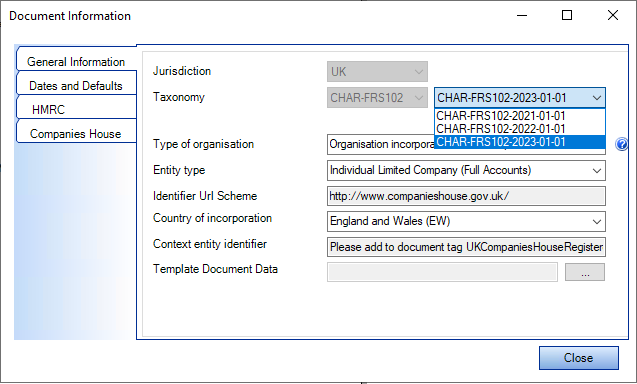Collapse the taxonomy version combo box arrow
The width and height of the screenshot is (637, 384).
click(596, 98)
